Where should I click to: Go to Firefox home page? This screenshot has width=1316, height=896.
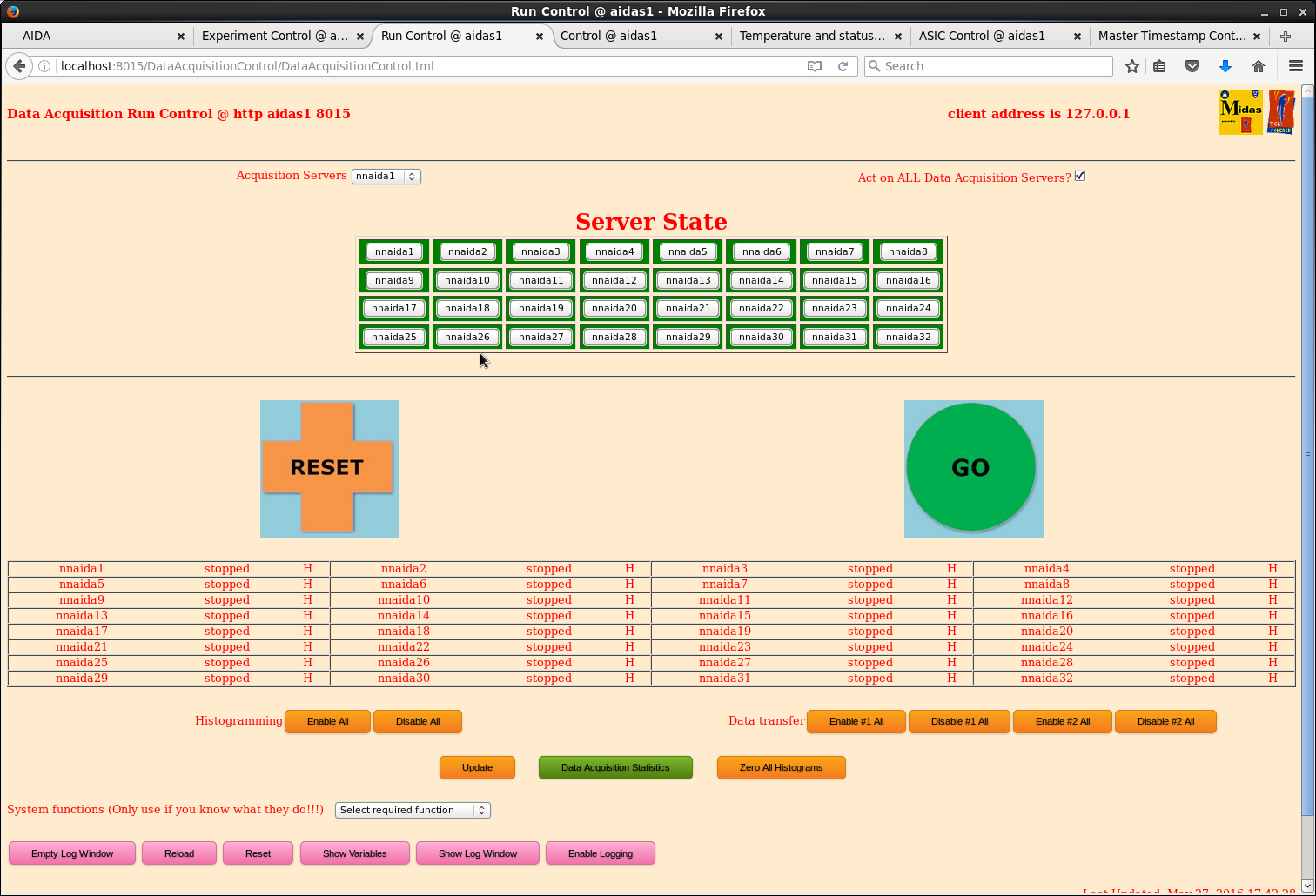(1258, 66)
